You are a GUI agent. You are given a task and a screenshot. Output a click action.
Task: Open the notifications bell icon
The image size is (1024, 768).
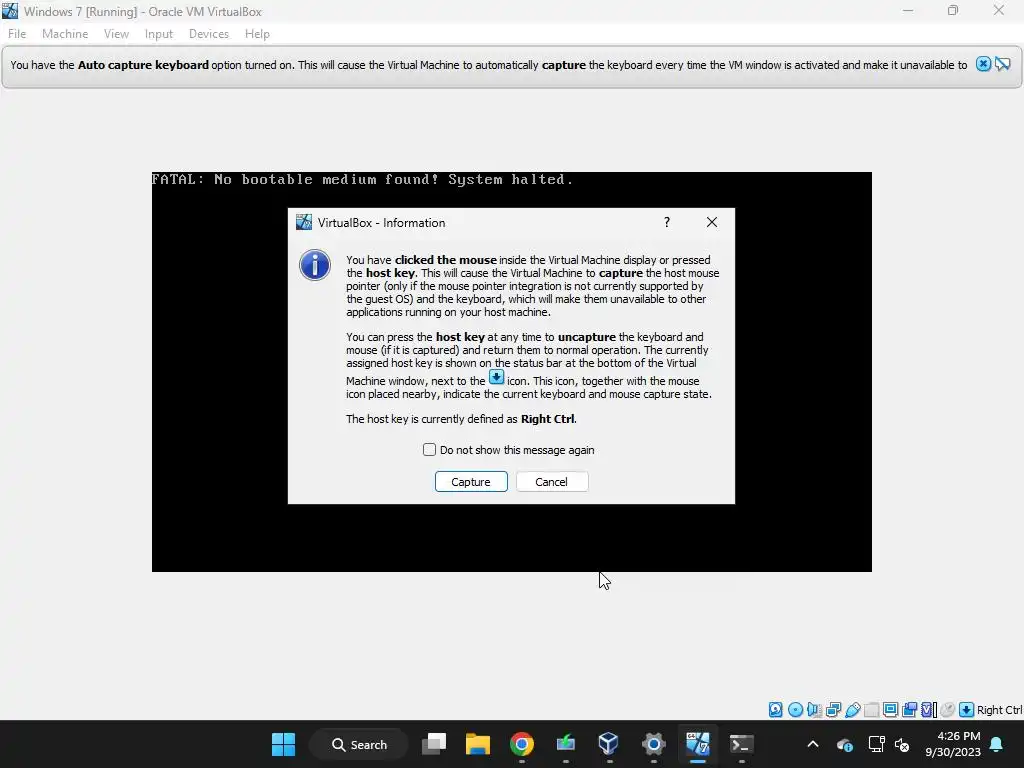pos(997,744)
